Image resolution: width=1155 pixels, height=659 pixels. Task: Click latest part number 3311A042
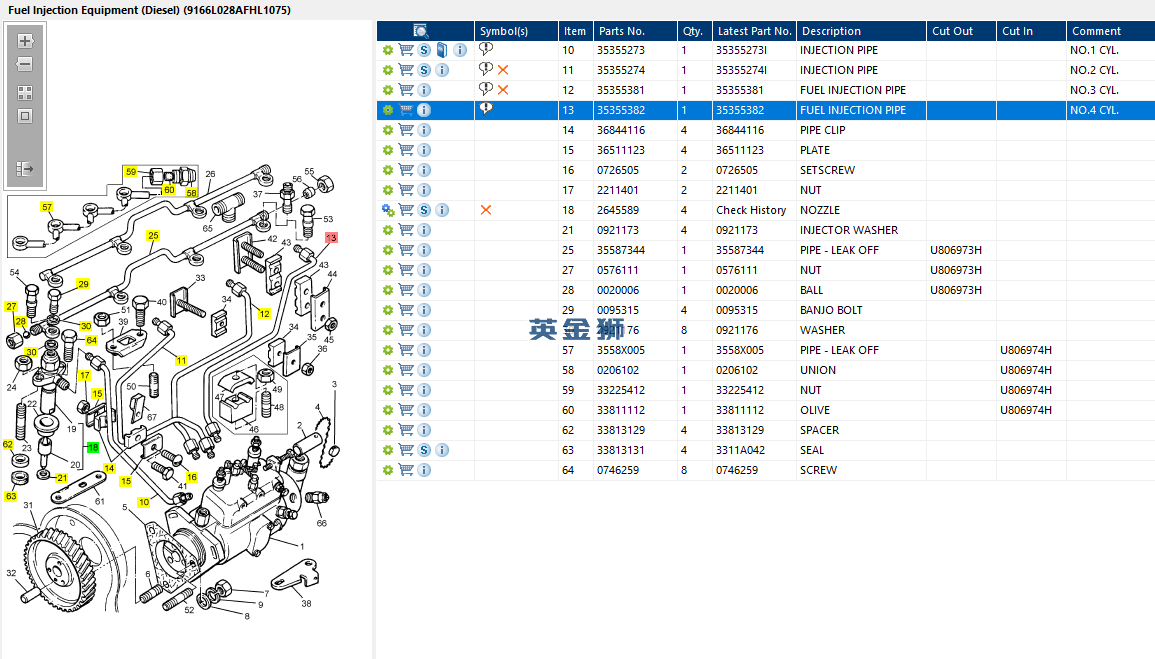[740, 450]
